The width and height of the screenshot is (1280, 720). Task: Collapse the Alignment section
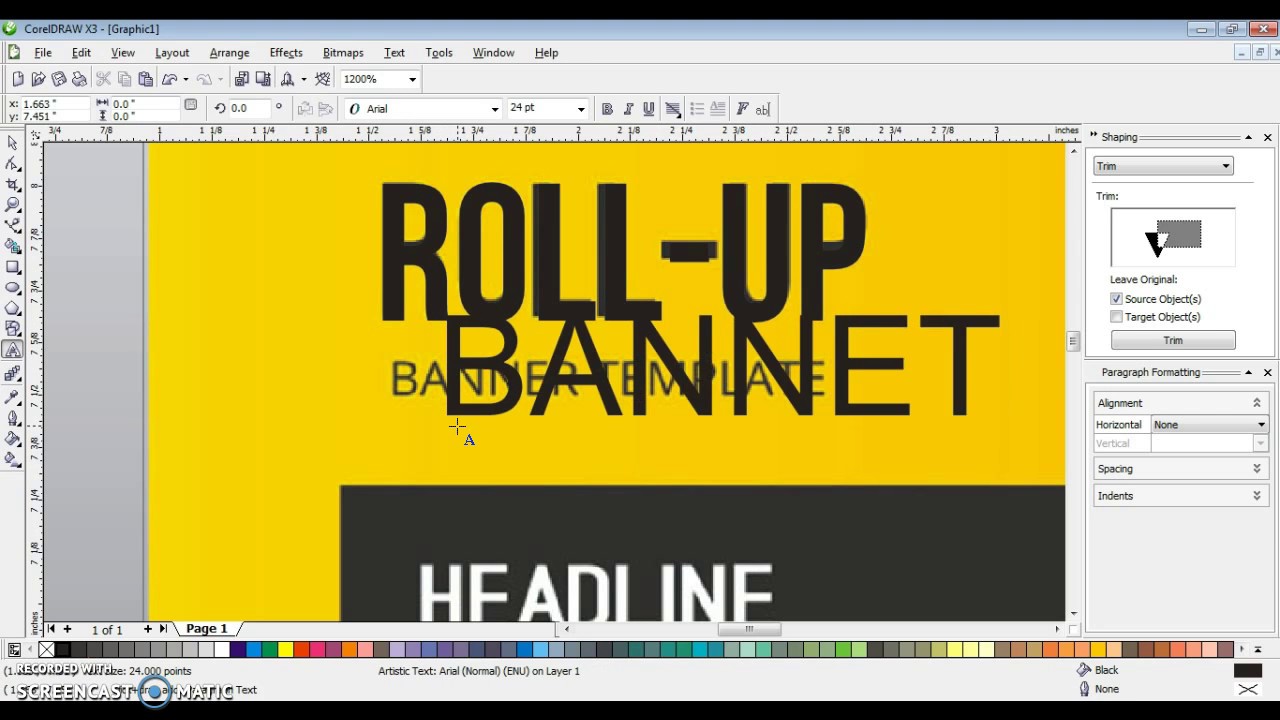coord(1257,403)
